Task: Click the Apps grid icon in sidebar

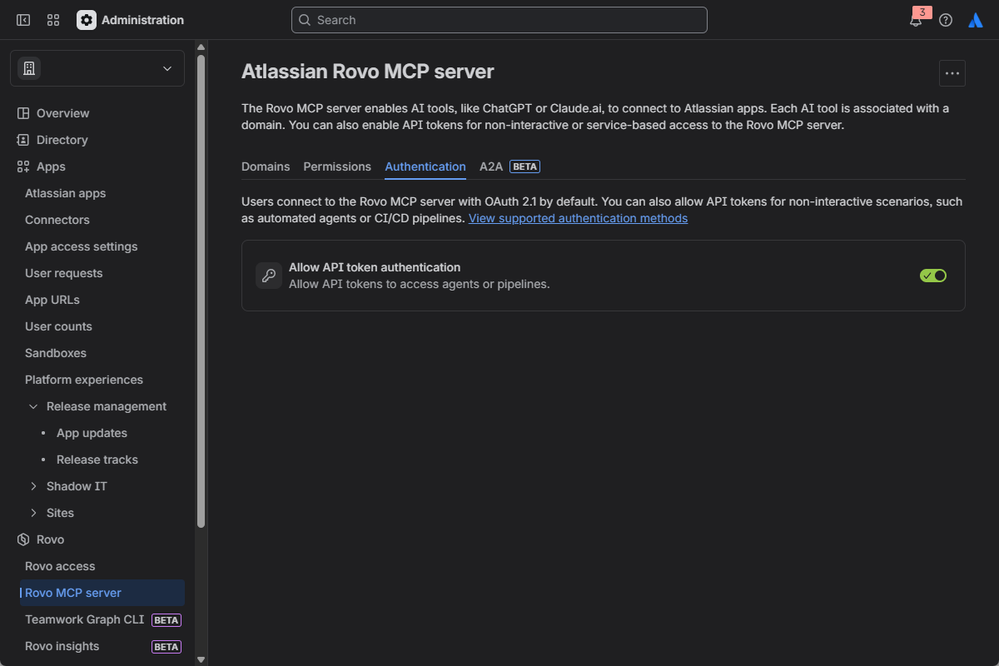Action: tap(24, 166)
